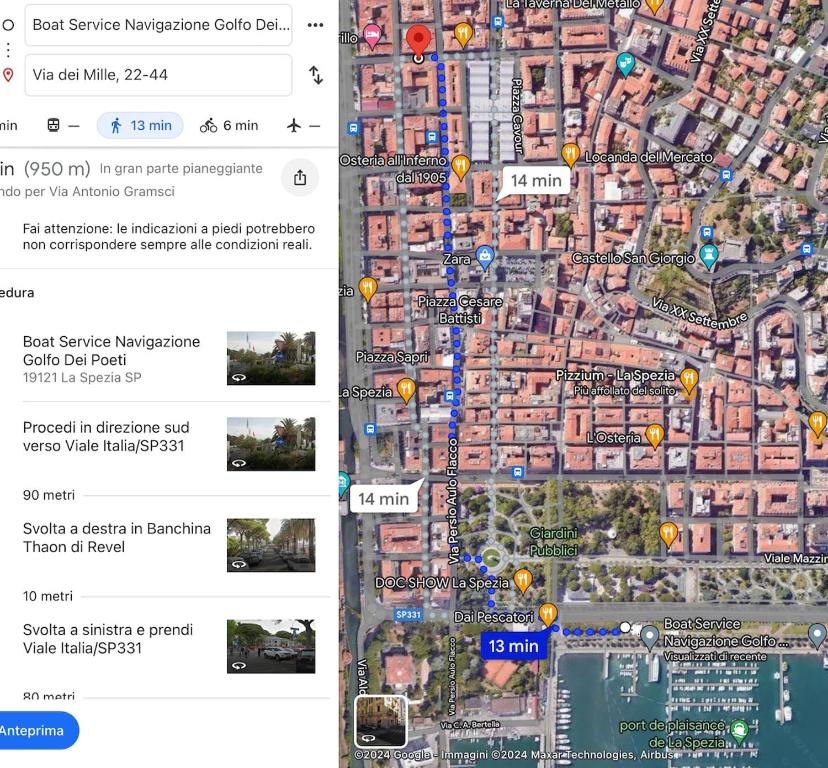Select the transit travel mode tab
This screenshot has width=828, height=768.
(x=63, y=126)
